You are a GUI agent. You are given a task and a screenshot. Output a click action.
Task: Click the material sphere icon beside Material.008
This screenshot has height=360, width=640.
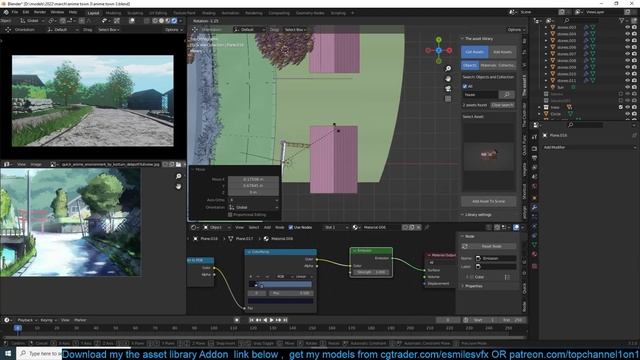[x=355, y=227]
